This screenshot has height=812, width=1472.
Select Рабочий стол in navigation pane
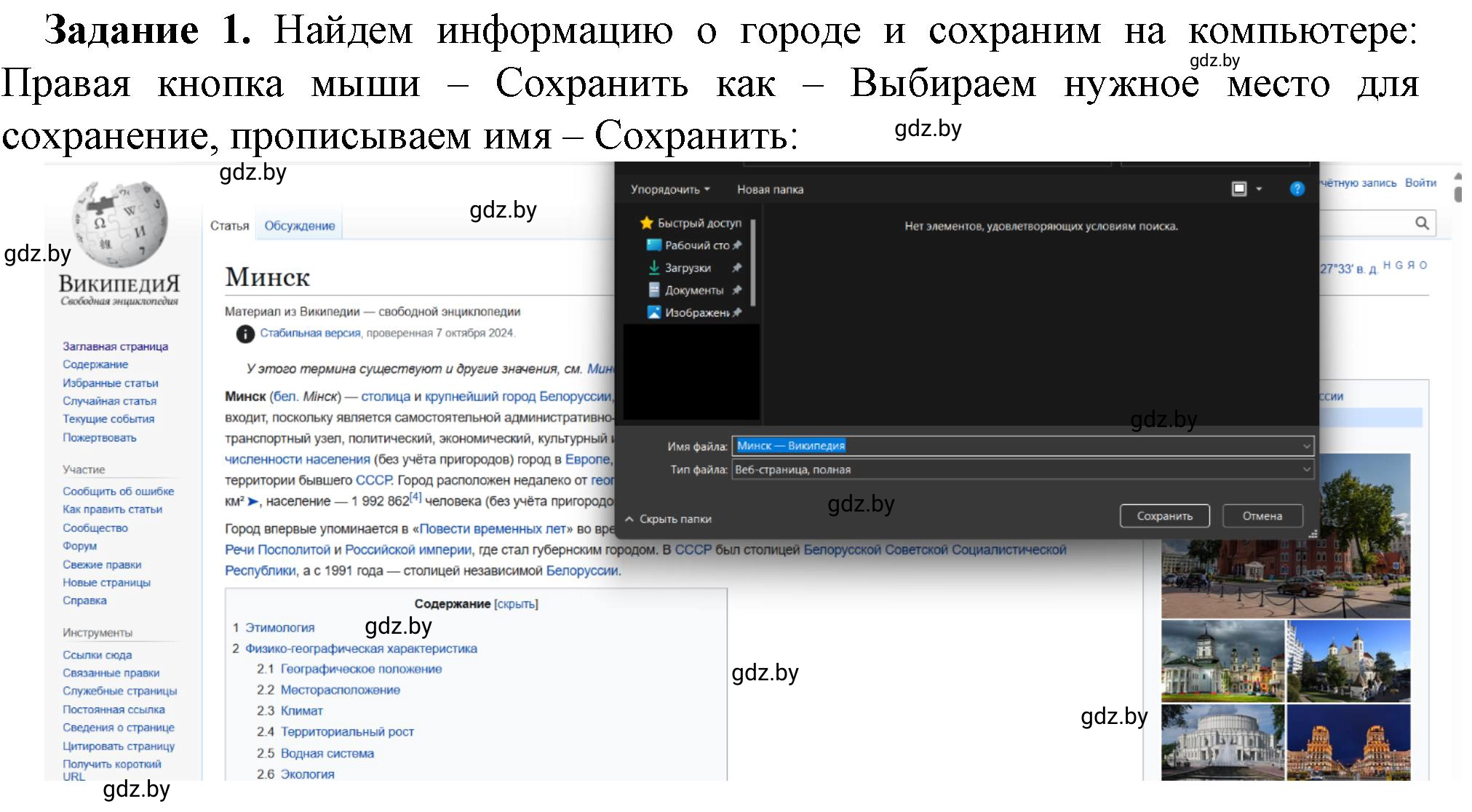[x=697, y=245]
